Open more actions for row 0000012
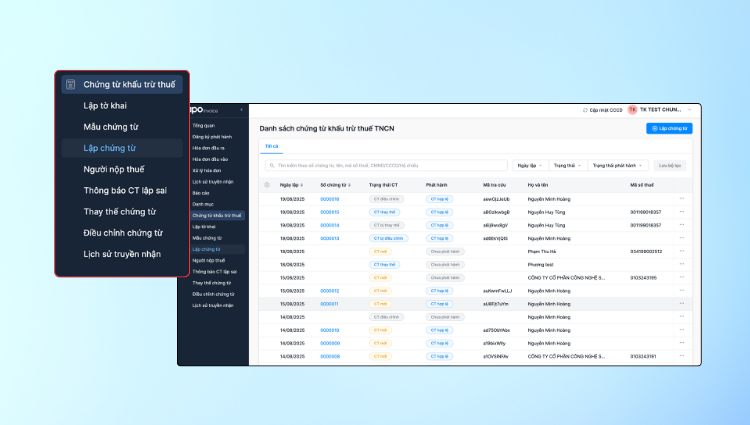 tap(682, 291)
